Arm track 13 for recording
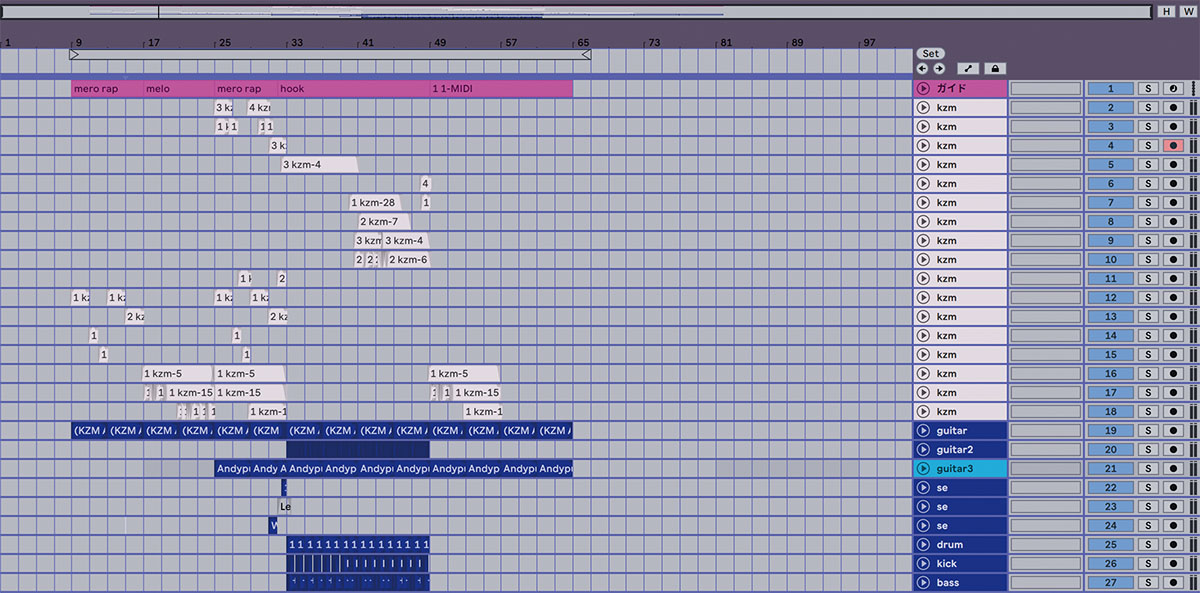 coord(1174,317)
